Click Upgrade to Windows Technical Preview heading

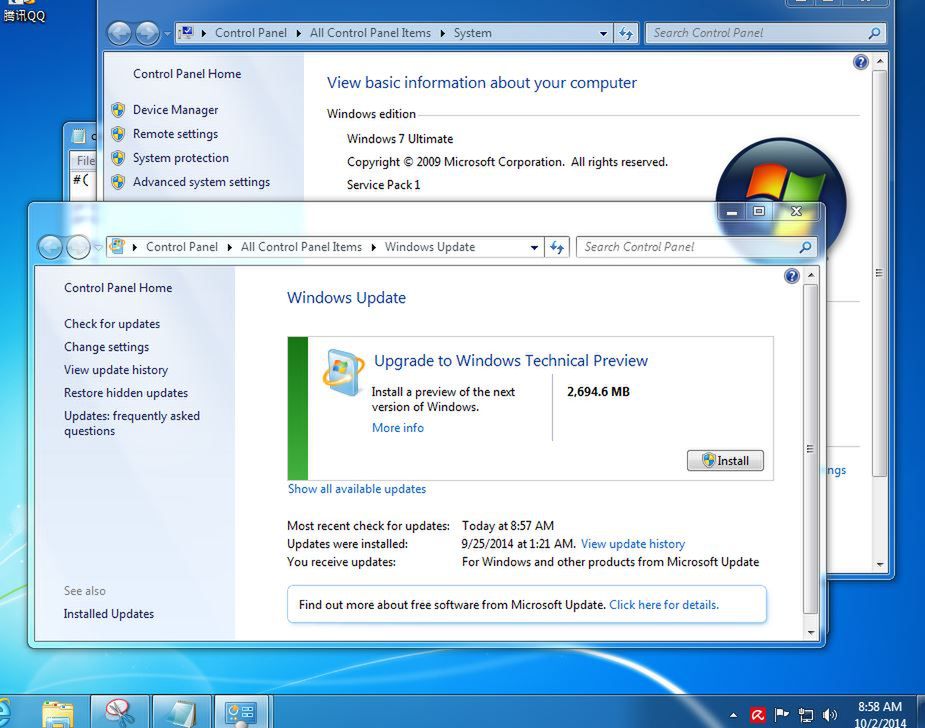[x=511, y=360]
